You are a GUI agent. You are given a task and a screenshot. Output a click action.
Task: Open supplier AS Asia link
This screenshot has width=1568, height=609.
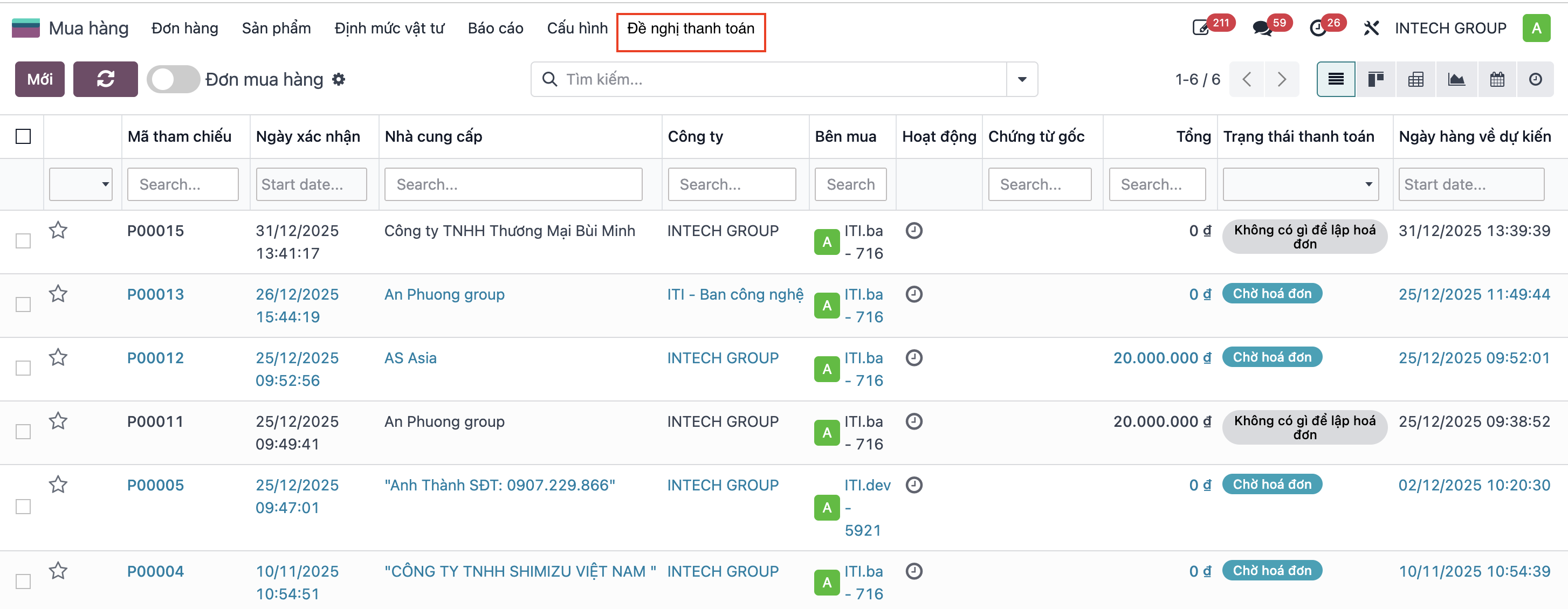click(410, 358)
